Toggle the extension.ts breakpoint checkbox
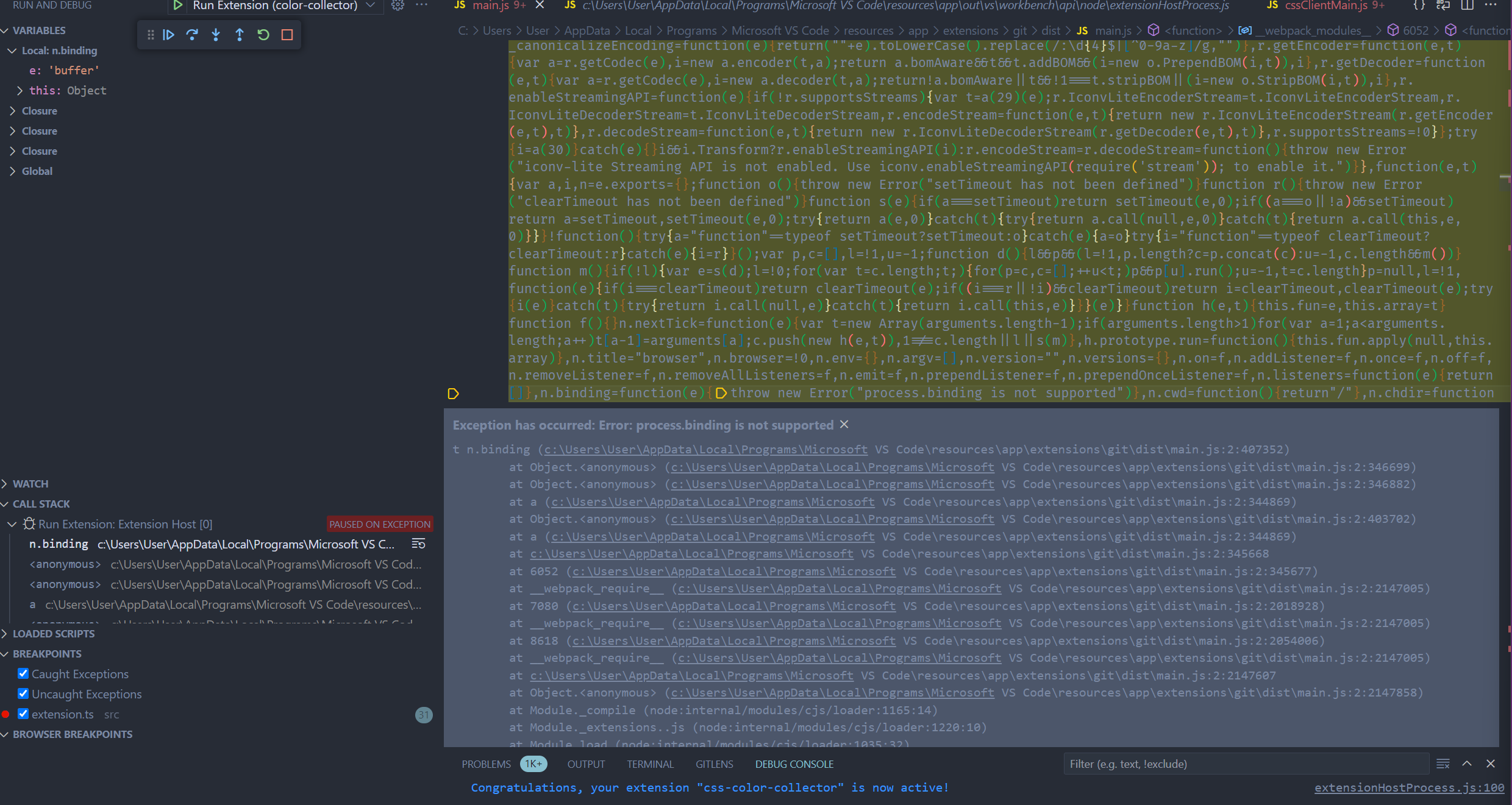Screen dimensions: 1512x805 (23, 714)
